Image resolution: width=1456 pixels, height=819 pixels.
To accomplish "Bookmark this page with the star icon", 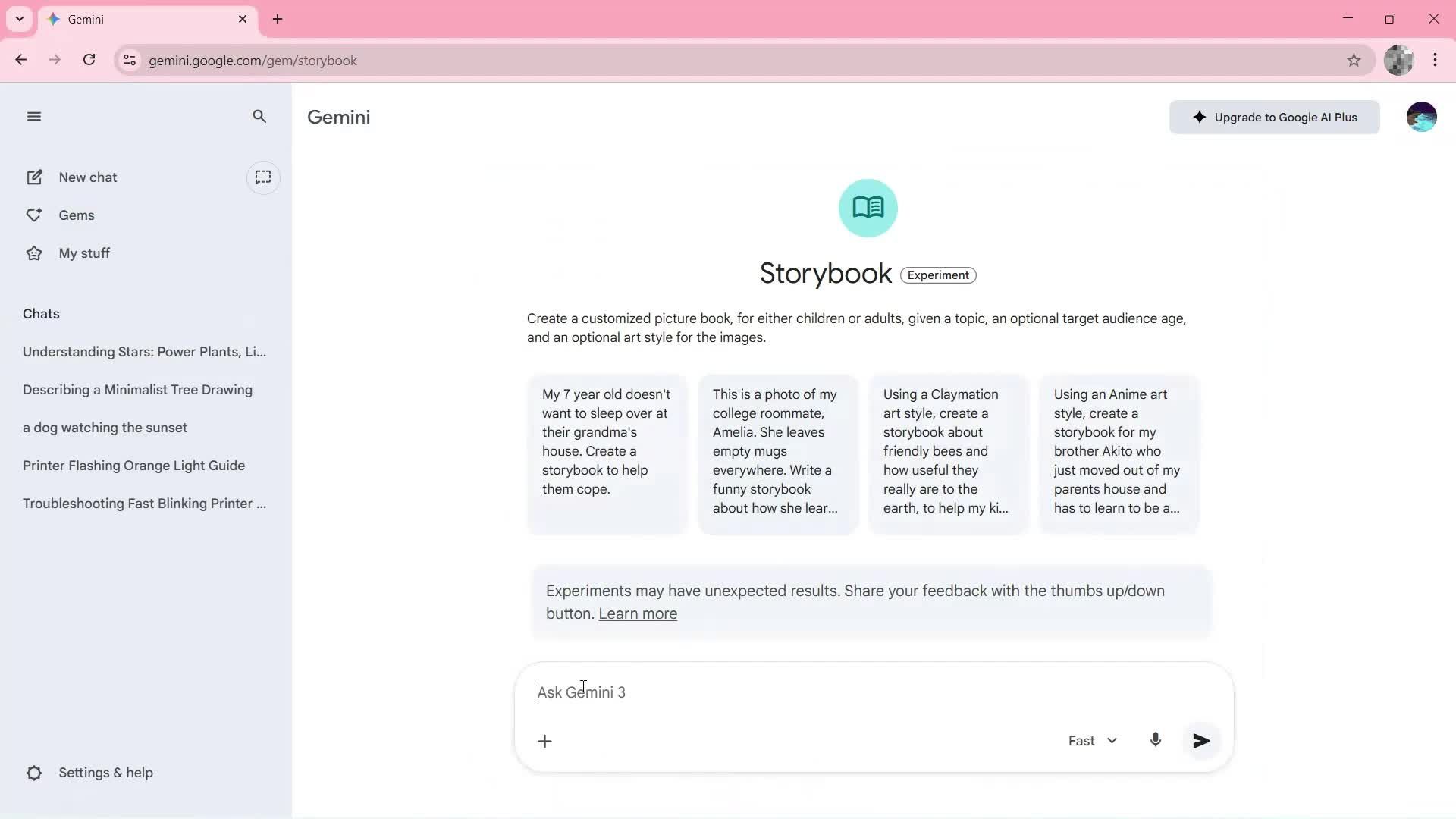I will click(x=1354, y=60).
